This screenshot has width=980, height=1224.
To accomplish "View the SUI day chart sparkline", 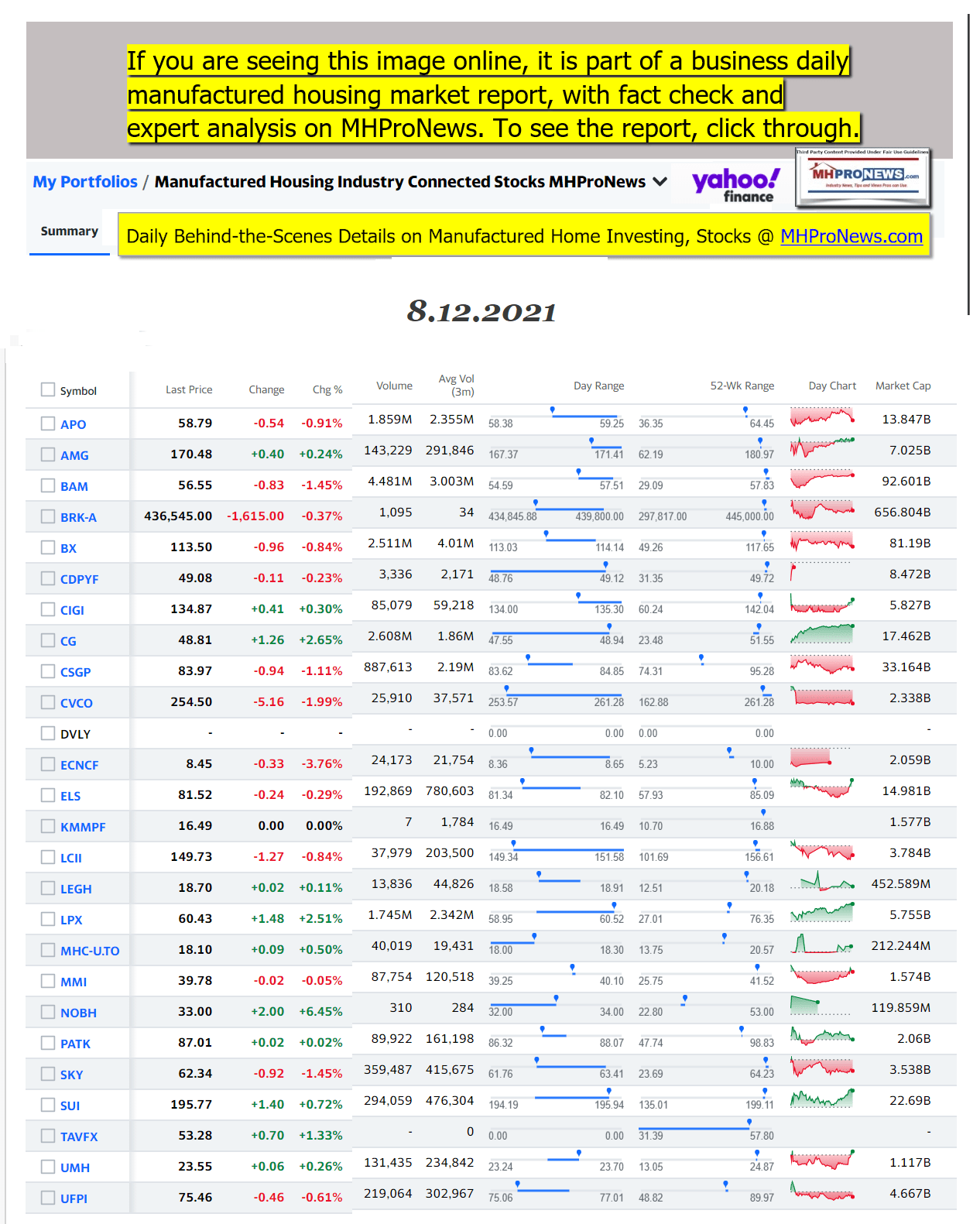I will [821, 1098].
